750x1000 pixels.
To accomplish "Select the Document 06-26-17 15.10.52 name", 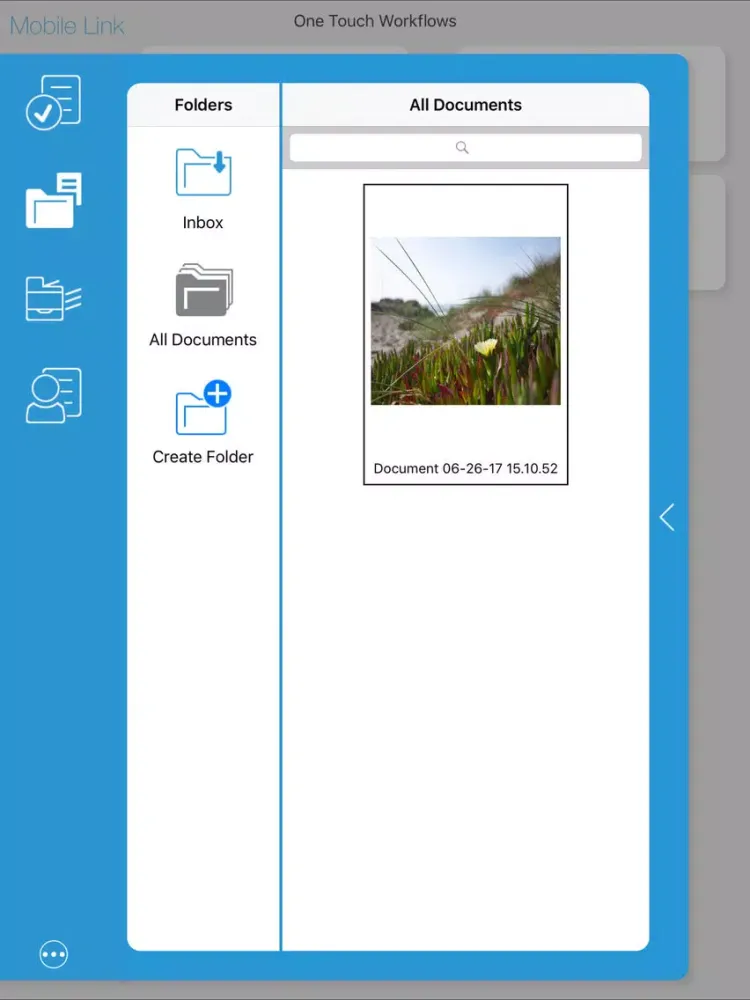I will [x=465, y=468].
